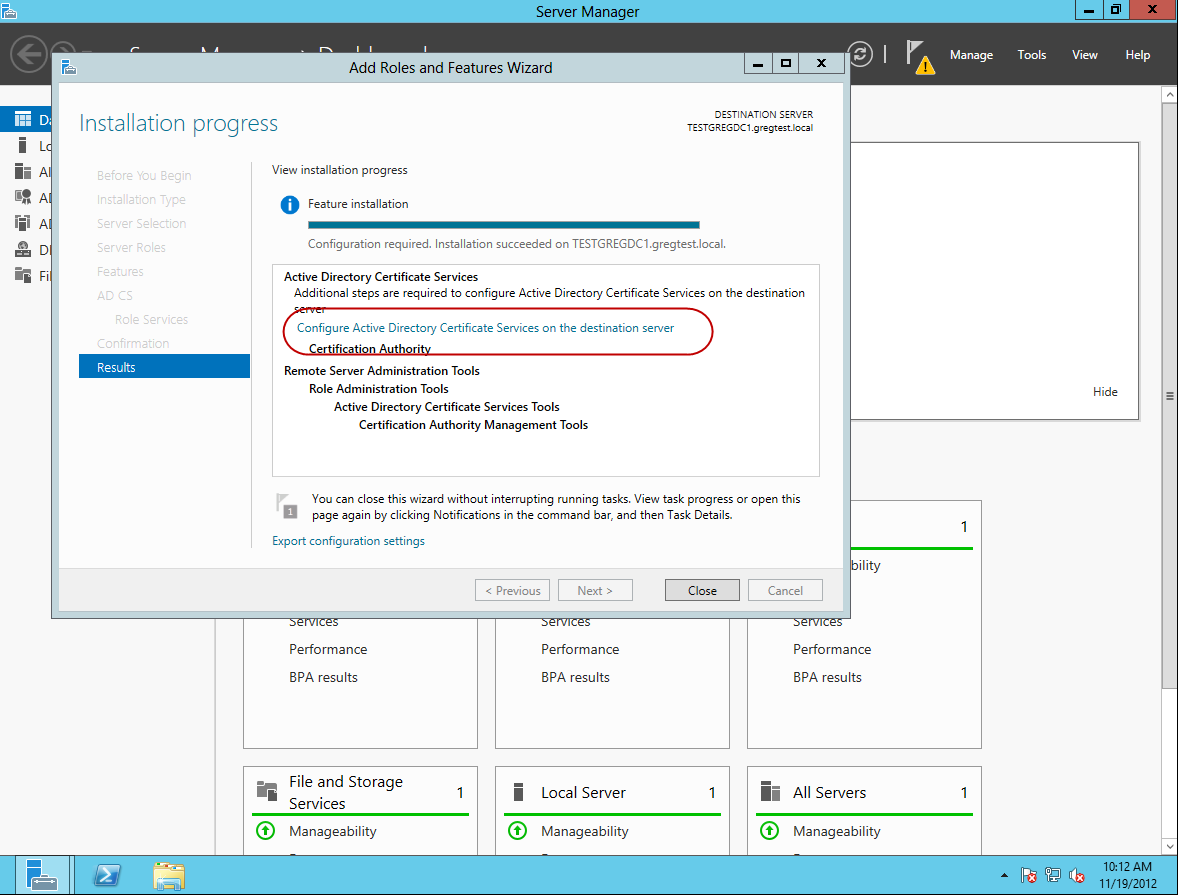Select the Features step in the wizard
The image size is (1178, 895).
(120, 271)
